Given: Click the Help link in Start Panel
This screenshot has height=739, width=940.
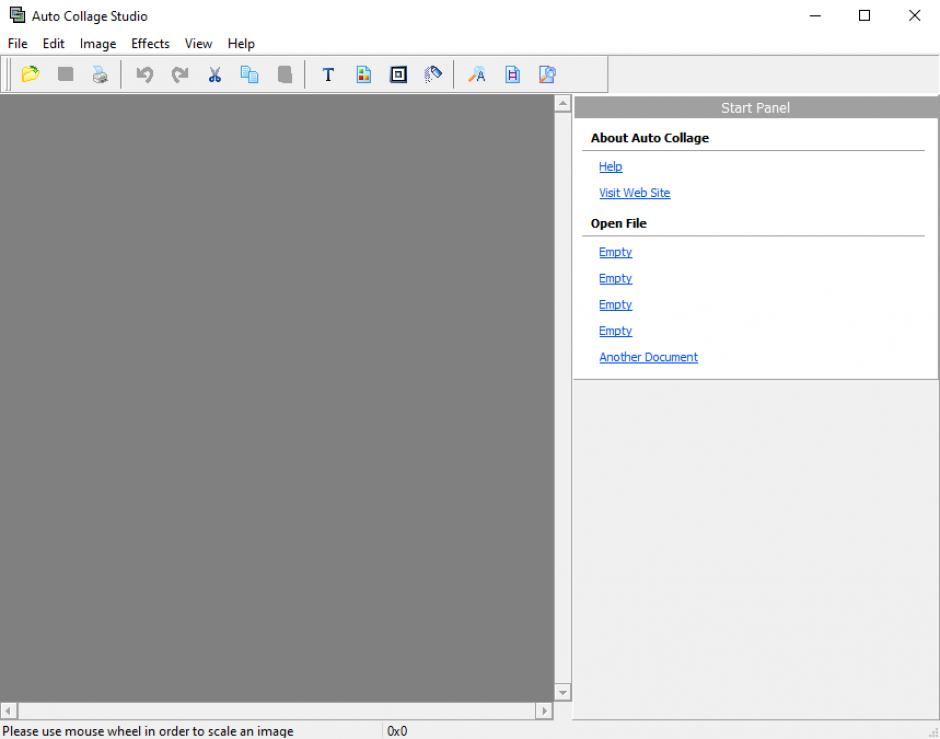Looking at the screenshot, I should (610, 167).
